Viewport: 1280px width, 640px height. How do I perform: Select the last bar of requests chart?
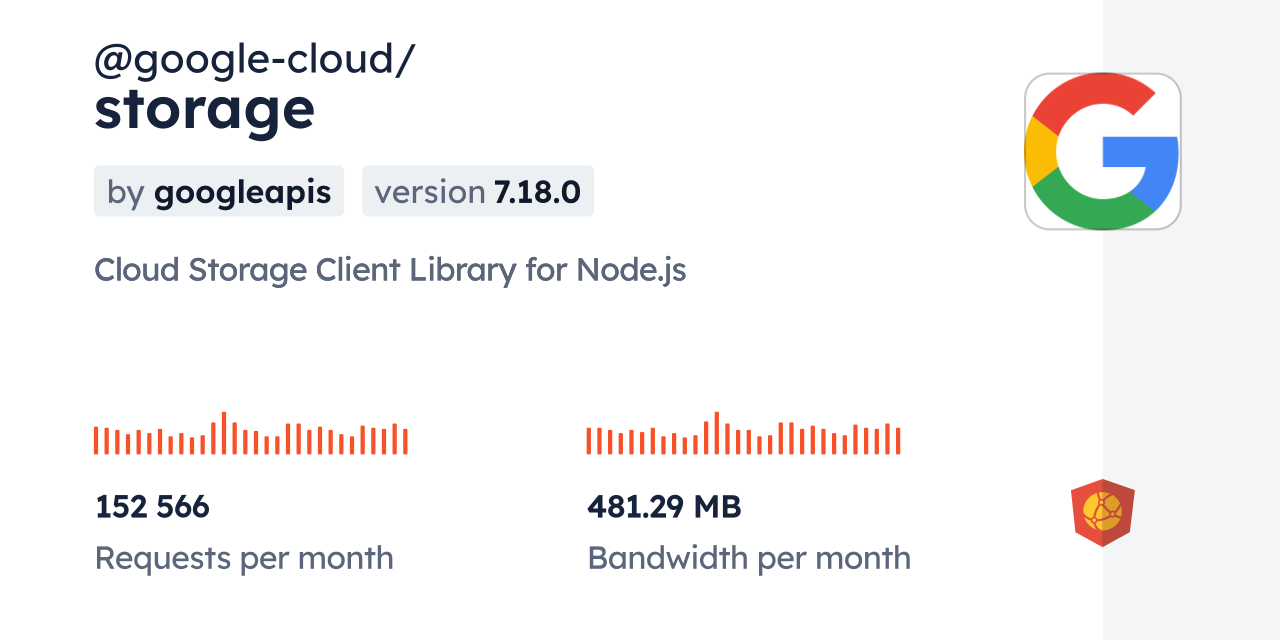(405, 441)
